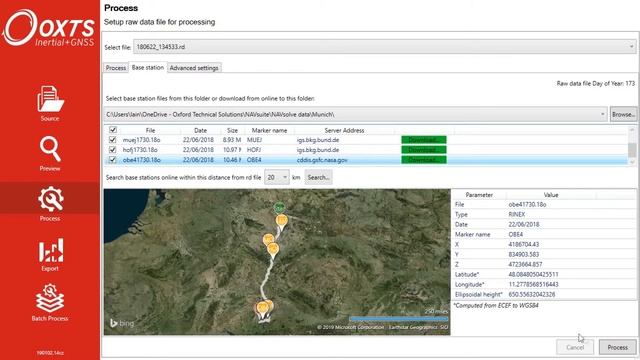The image size is (640, 360).
Task: Select the file name hofj1730.18o
Action: [x=140, y=150]
